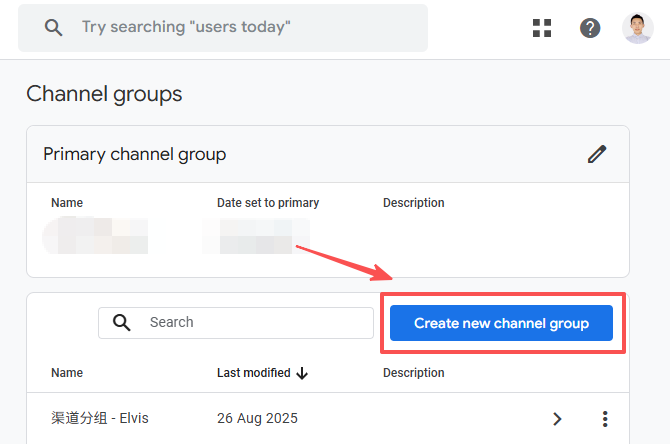This screenshot has width=670, height=444.
Task: Open three-dot menu for 渠道分组 - Elvis
Action: pos(604,419)
